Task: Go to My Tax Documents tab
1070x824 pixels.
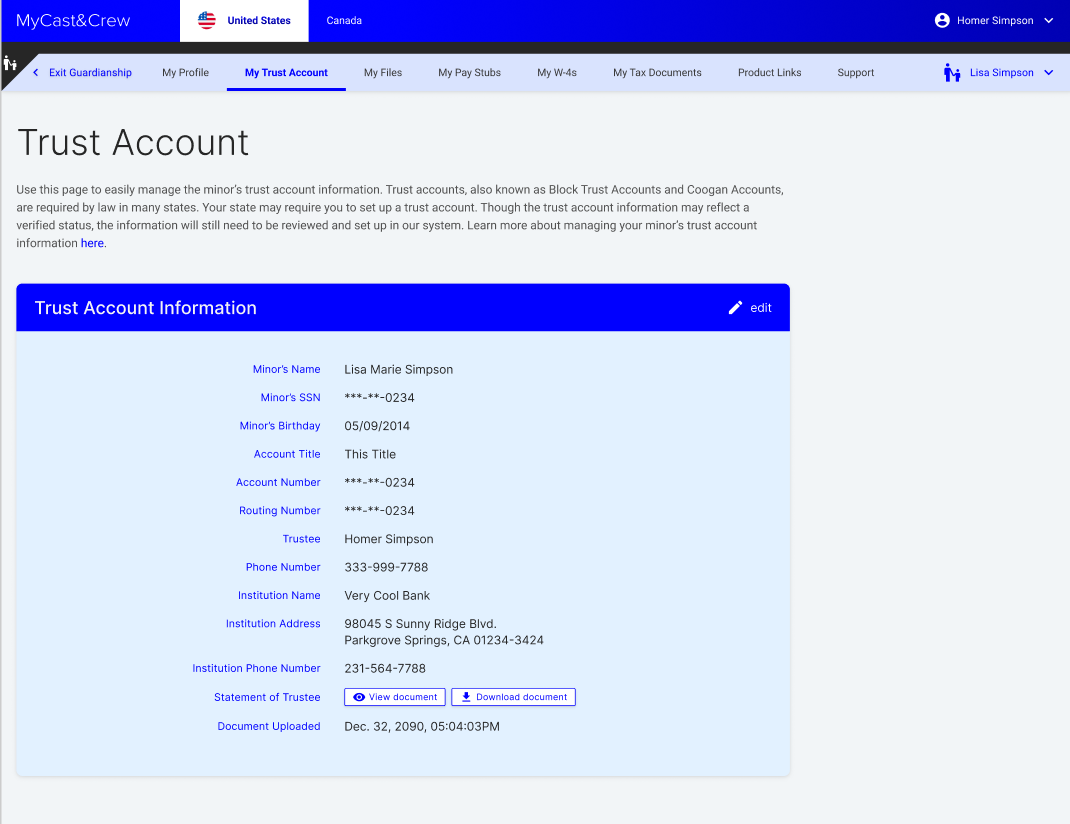Action: point(657,72)
